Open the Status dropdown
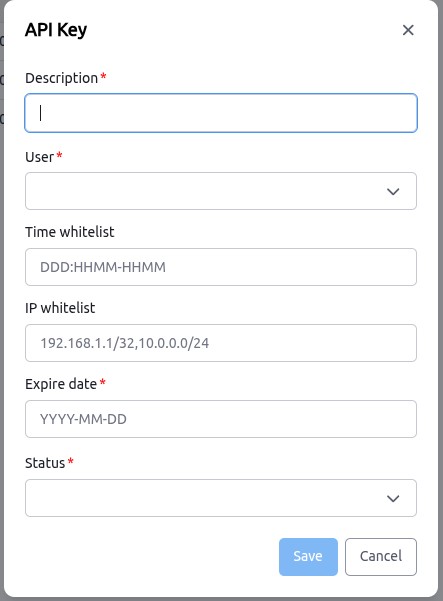443x601 pixels. (221, 498)
